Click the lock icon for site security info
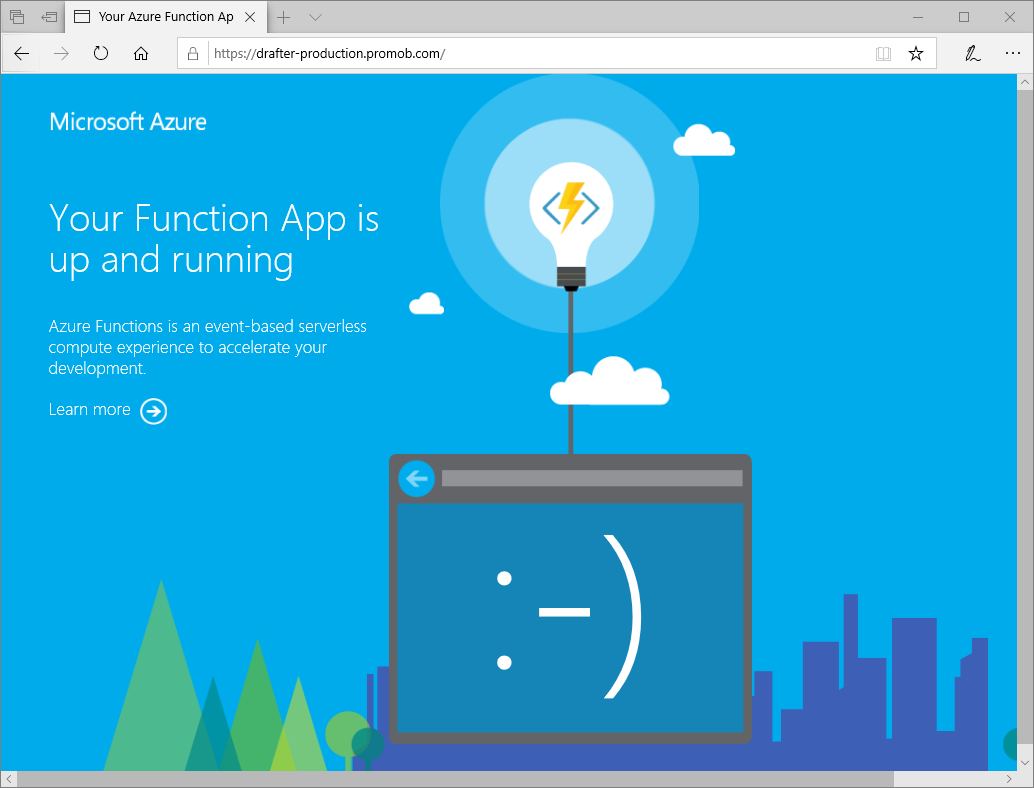Image resolution: width=1034 pixels, height=788 pixels. 193,53
